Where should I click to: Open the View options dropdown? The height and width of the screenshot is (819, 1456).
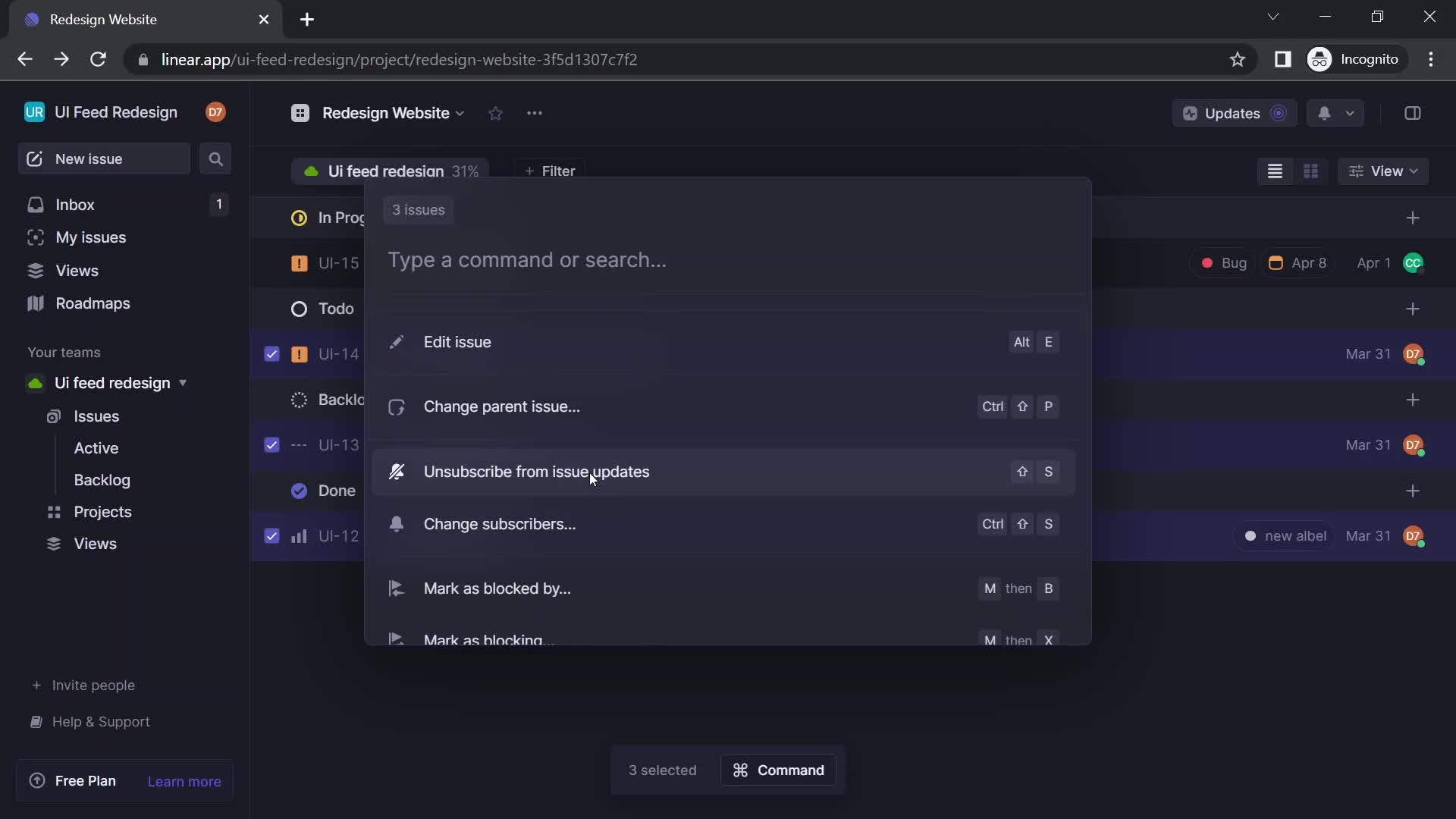pos(1386,170)
